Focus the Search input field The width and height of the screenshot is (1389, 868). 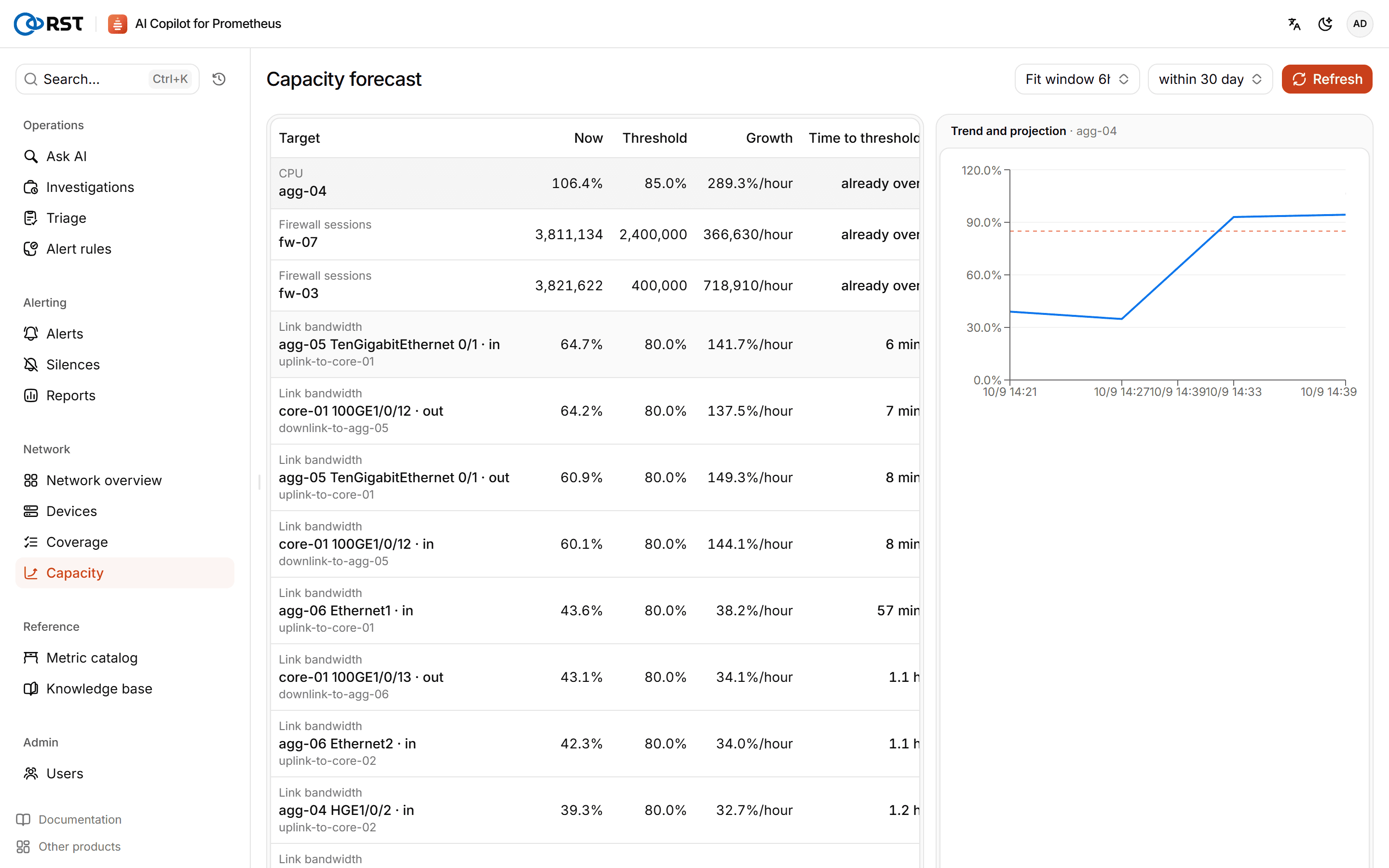coord(108,79)
